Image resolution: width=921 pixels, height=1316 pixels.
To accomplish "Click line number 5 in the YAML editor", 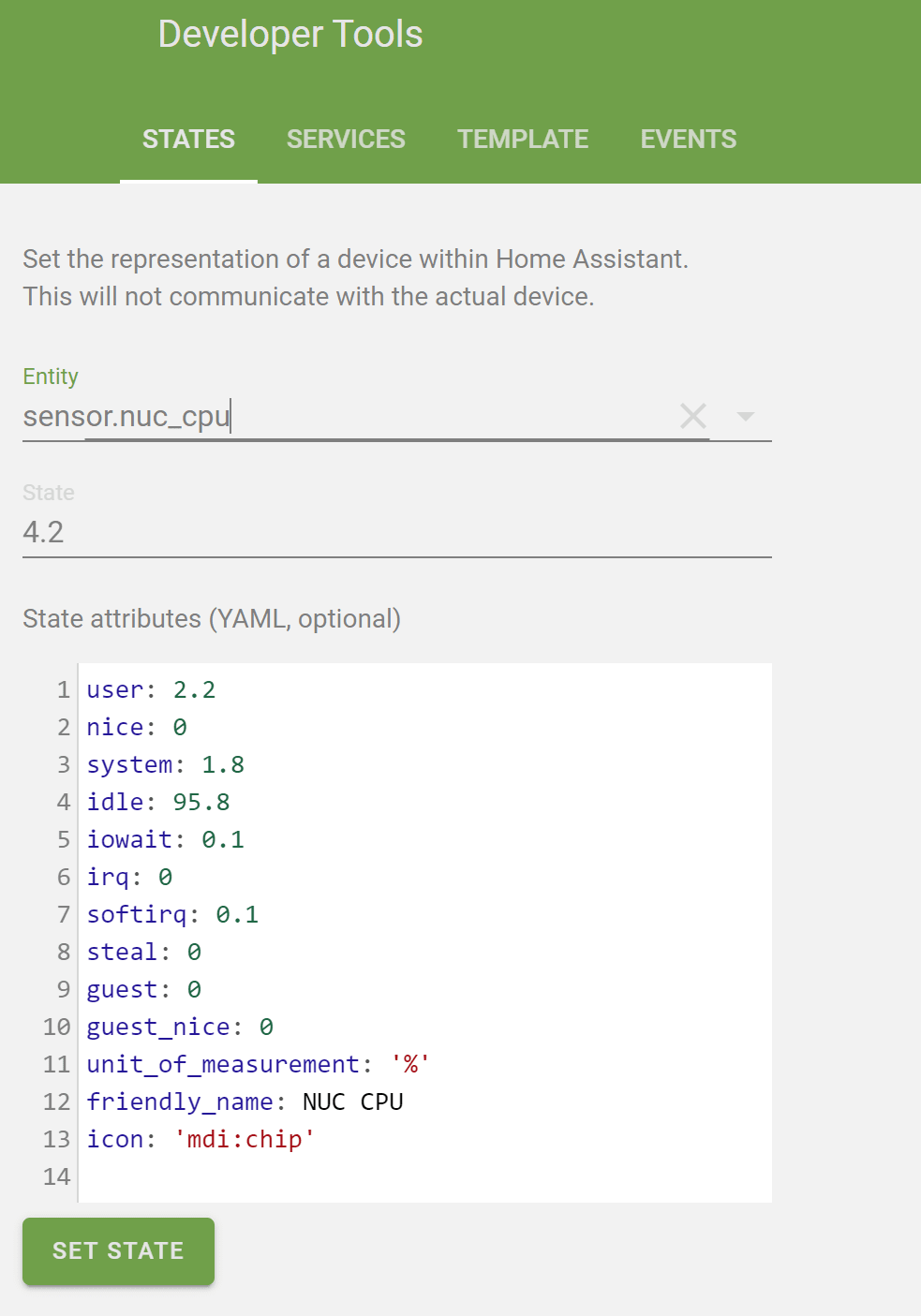I will tap(62, 839).
